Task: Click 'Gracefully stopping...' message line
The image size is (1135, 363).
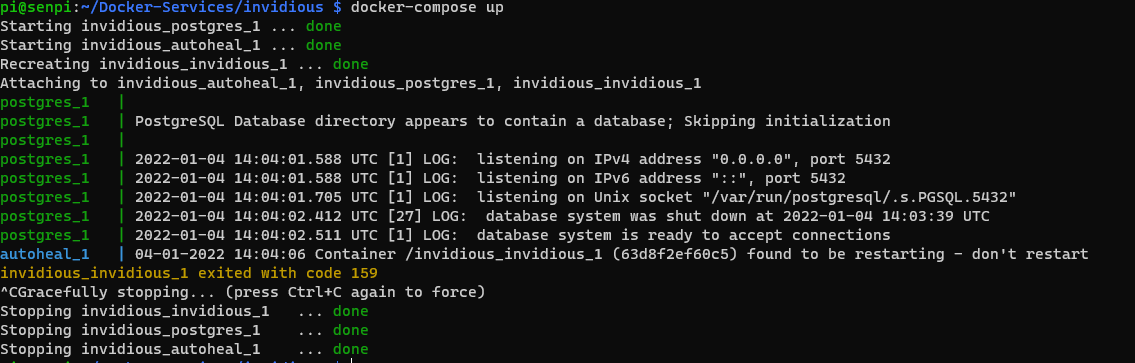Action: (242, 292)
